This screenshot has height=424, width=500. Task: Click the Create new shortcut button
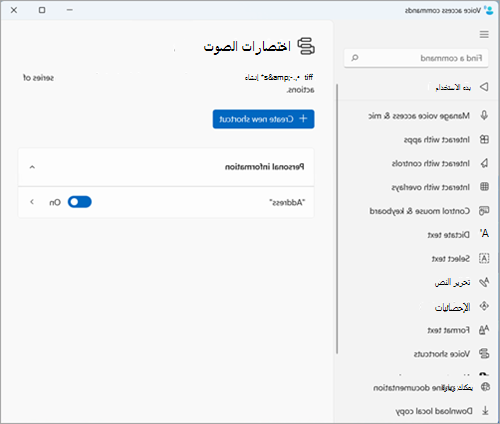coord(263,119)
